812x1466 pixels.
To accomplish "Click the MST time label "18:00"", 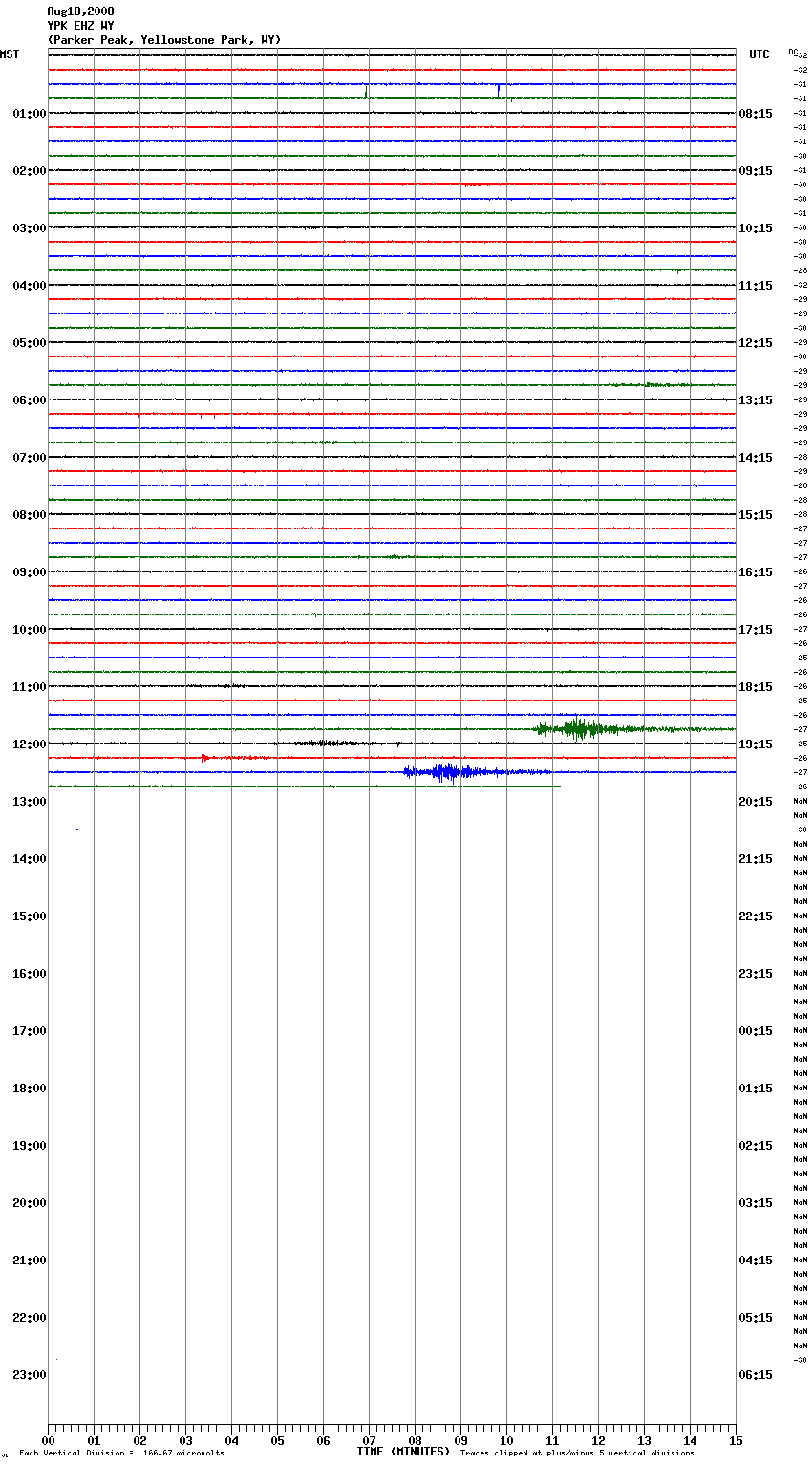I will [30, 1089].
